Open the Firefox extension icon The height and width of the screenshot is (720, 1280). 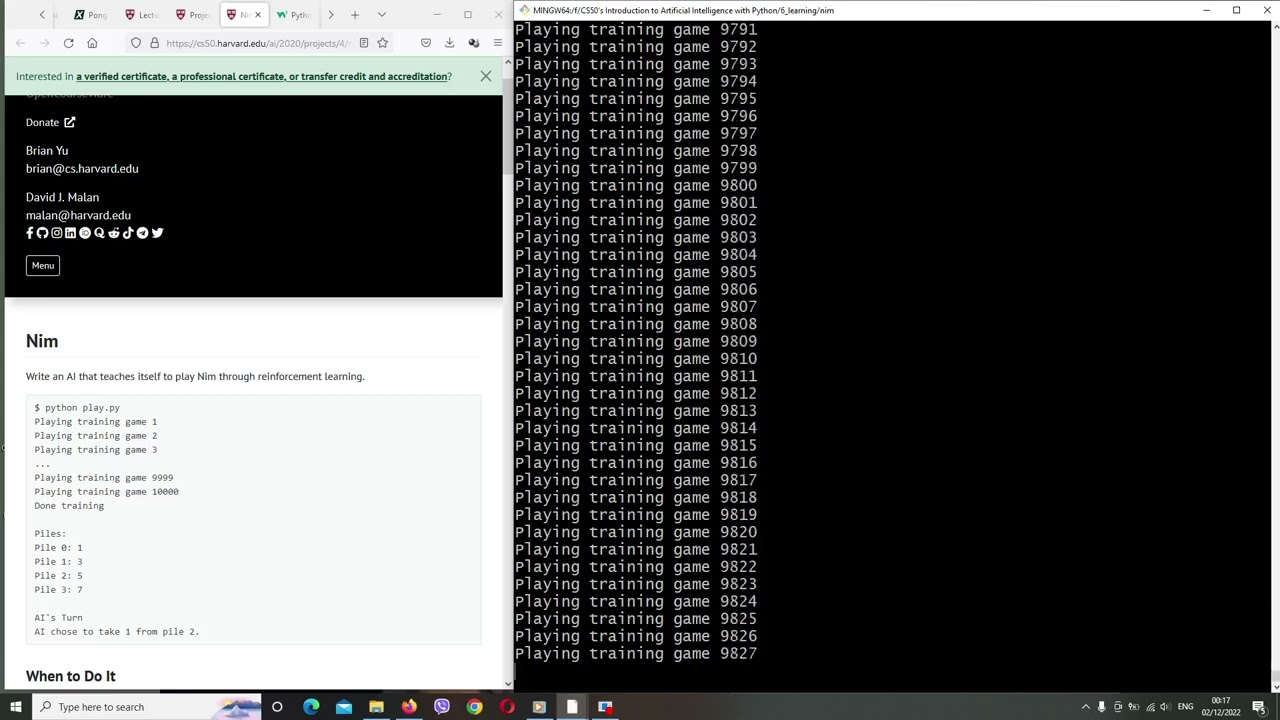473,43
